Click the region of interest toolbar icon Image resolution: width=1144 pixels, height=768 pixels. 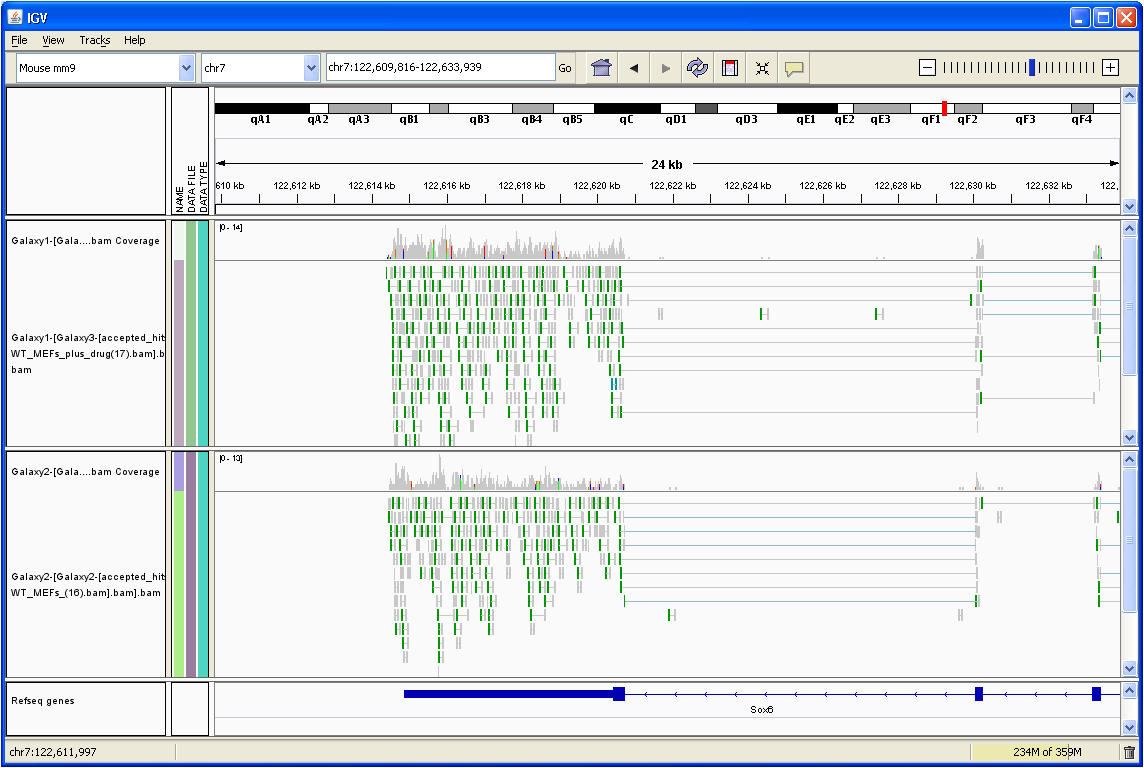pyautogui.click(x=730, y=68)
